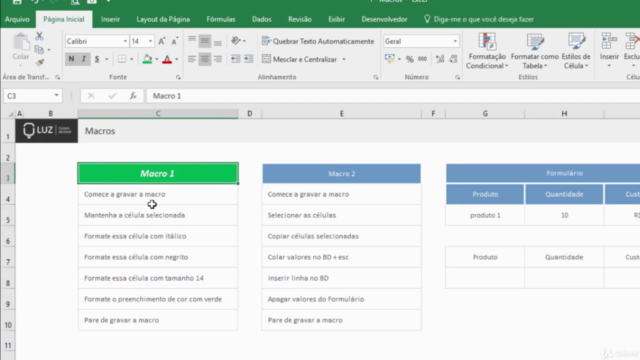Screen dimensions: 640x360
Task: Select the Macro 2 header cell
Action: tap(342, 173)
